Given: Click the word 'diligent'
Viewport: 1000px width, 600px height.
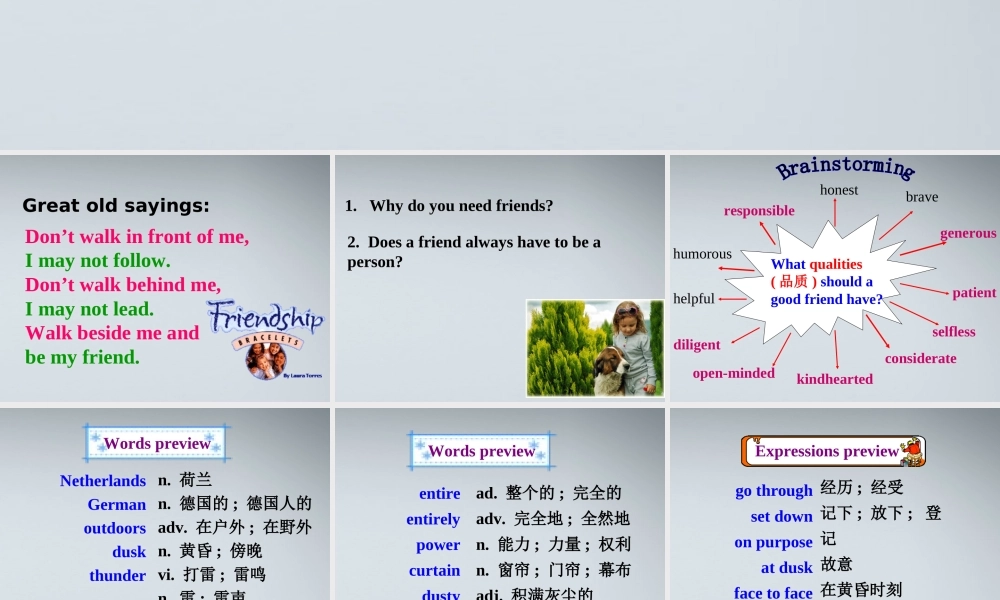Looking at the screenshot, I should click(696, 345).
